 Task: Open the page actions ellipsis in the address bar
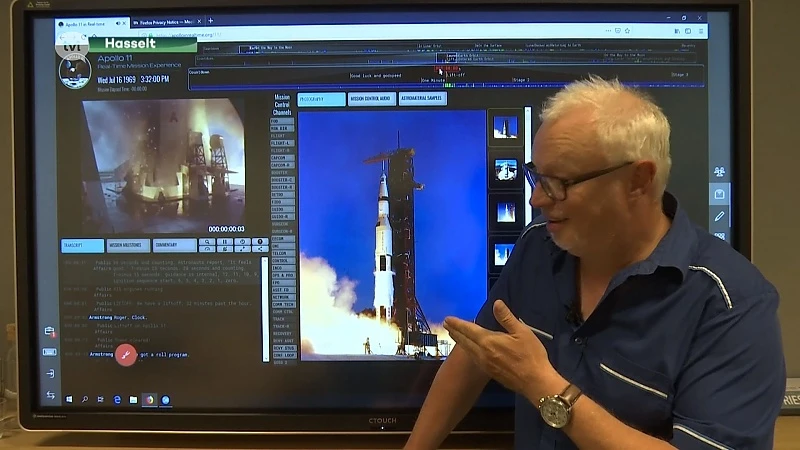608,31
